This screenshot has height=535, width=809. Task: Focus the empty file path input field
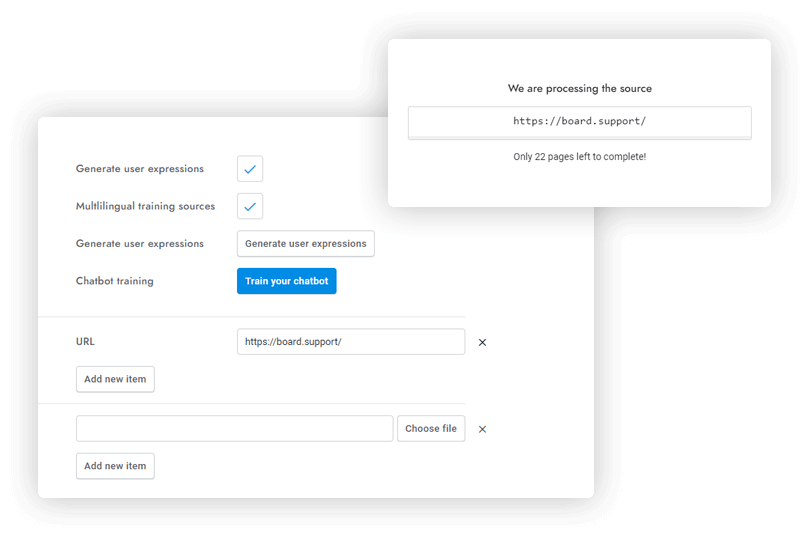click(234, 429)
